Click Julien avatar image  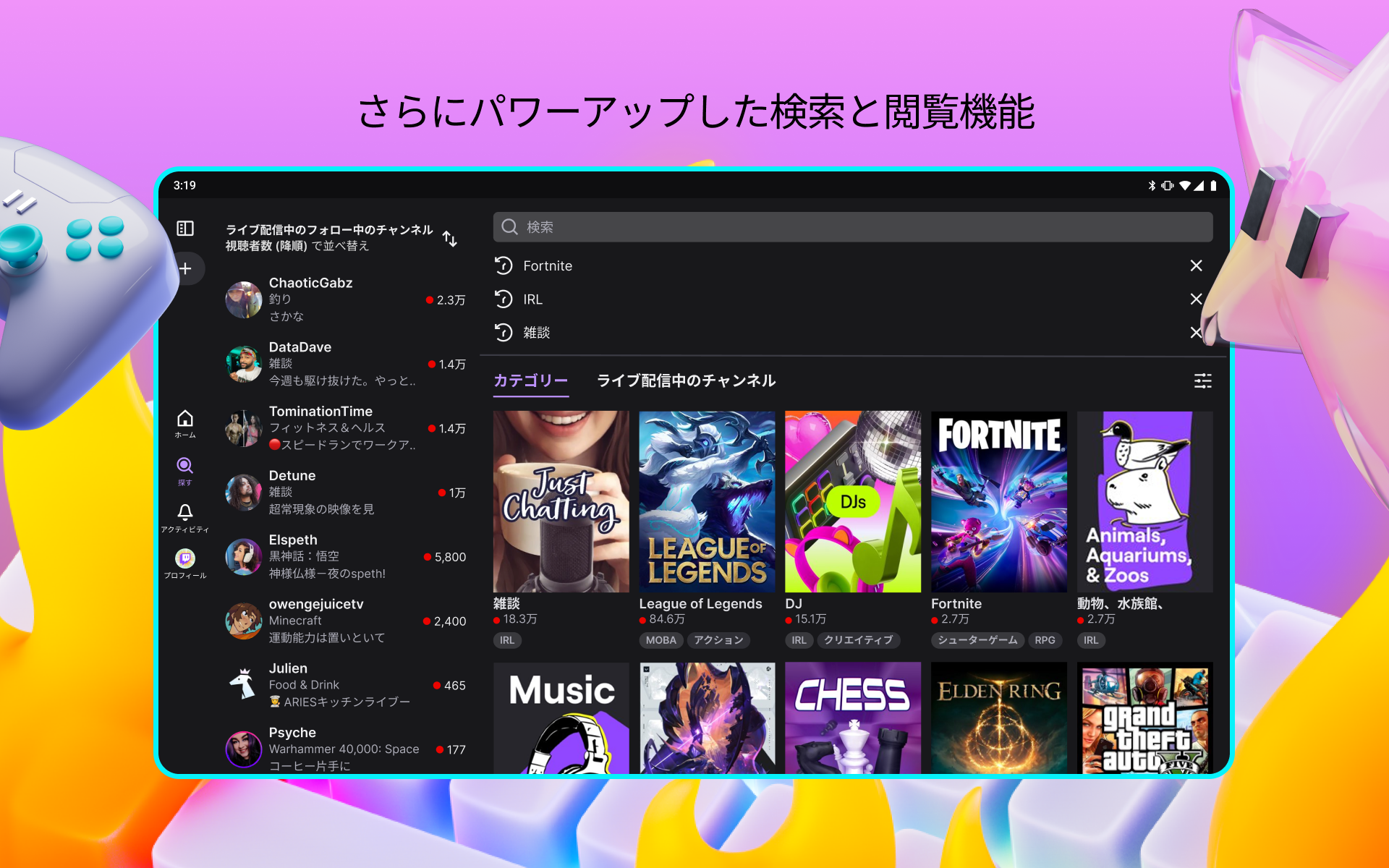click(244, 685)
